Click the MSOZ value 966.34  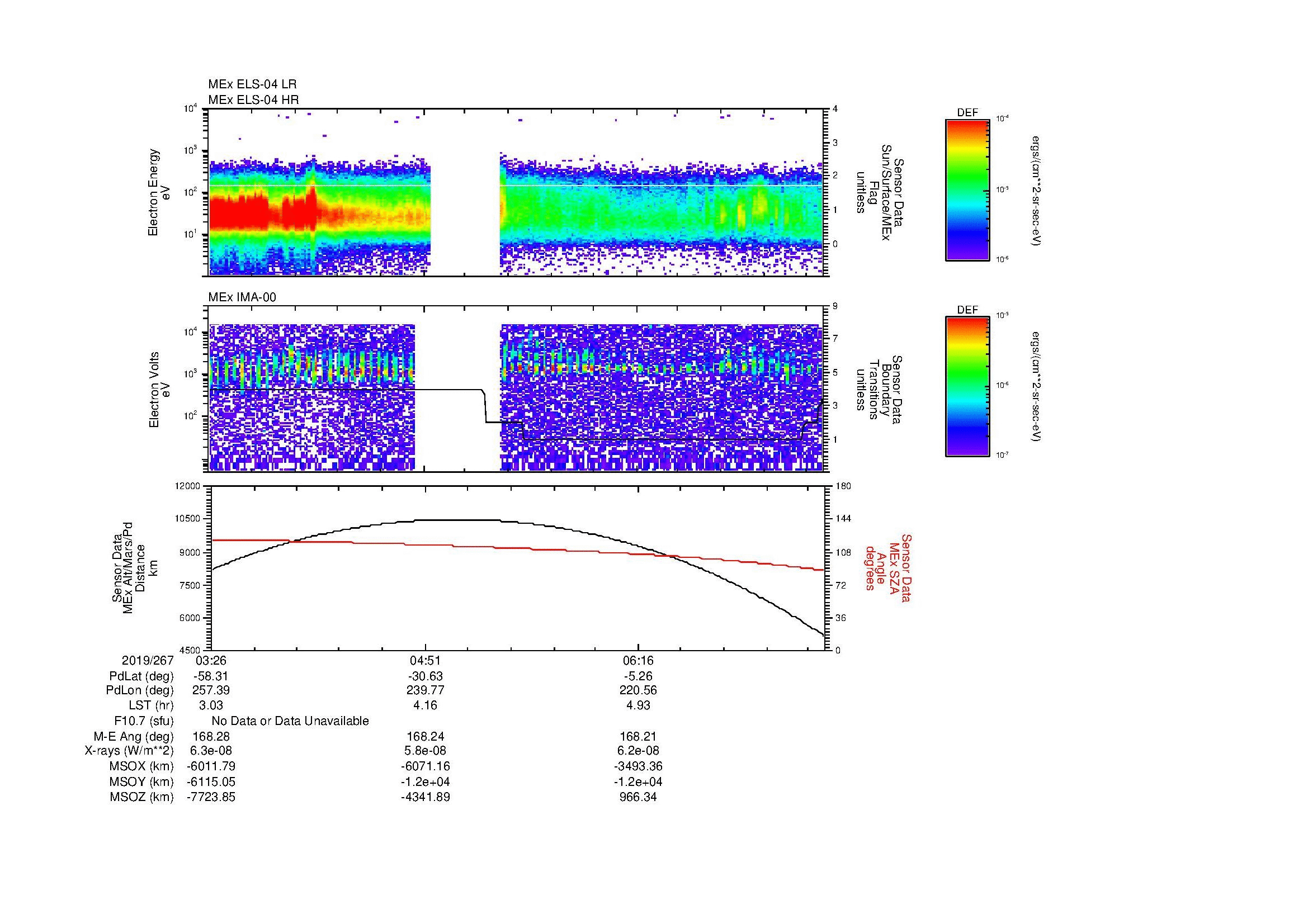(x=638, y=797)
